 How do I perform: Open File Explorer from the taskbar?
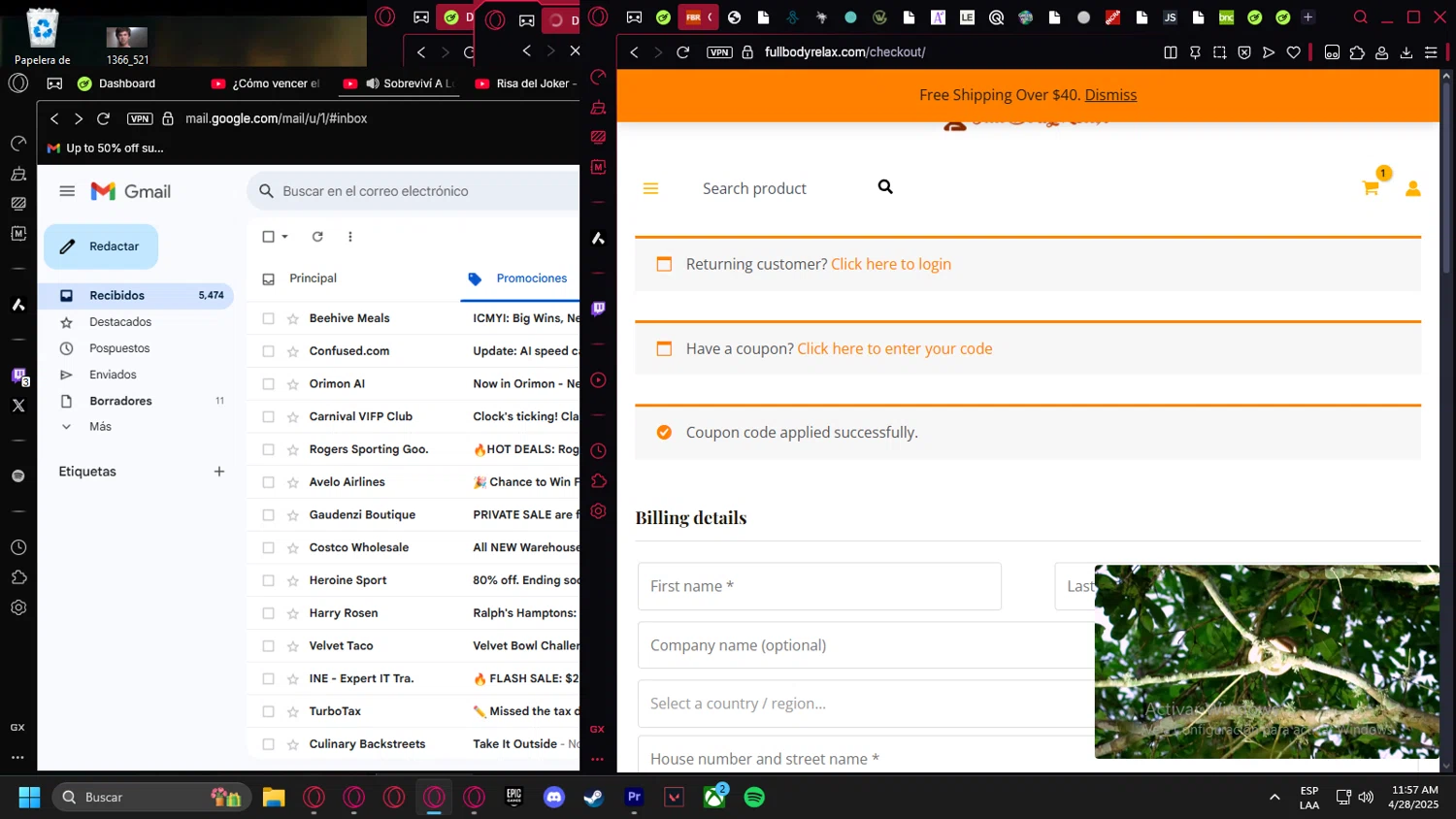click(x=274, y=798)
